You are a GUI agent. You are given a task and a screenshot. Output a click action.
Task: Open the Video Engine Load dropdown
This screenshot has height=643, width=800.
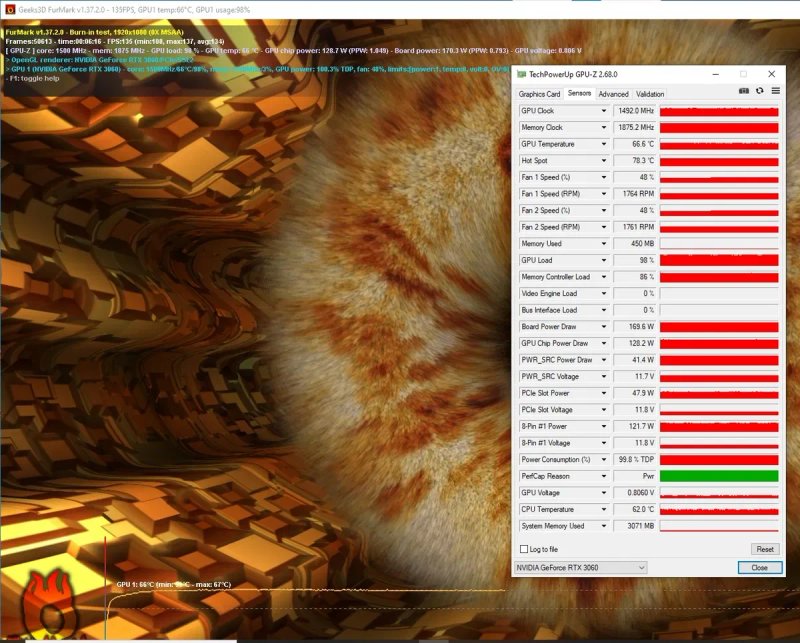pyautogui.click(x=604, y=293)
